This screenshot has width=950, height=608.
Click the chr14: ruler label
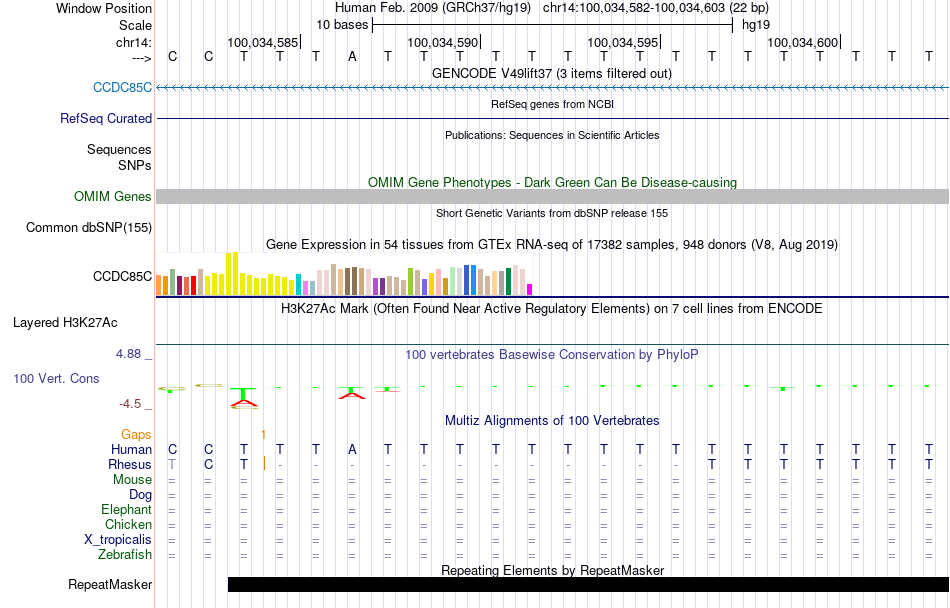coord(134,42)
